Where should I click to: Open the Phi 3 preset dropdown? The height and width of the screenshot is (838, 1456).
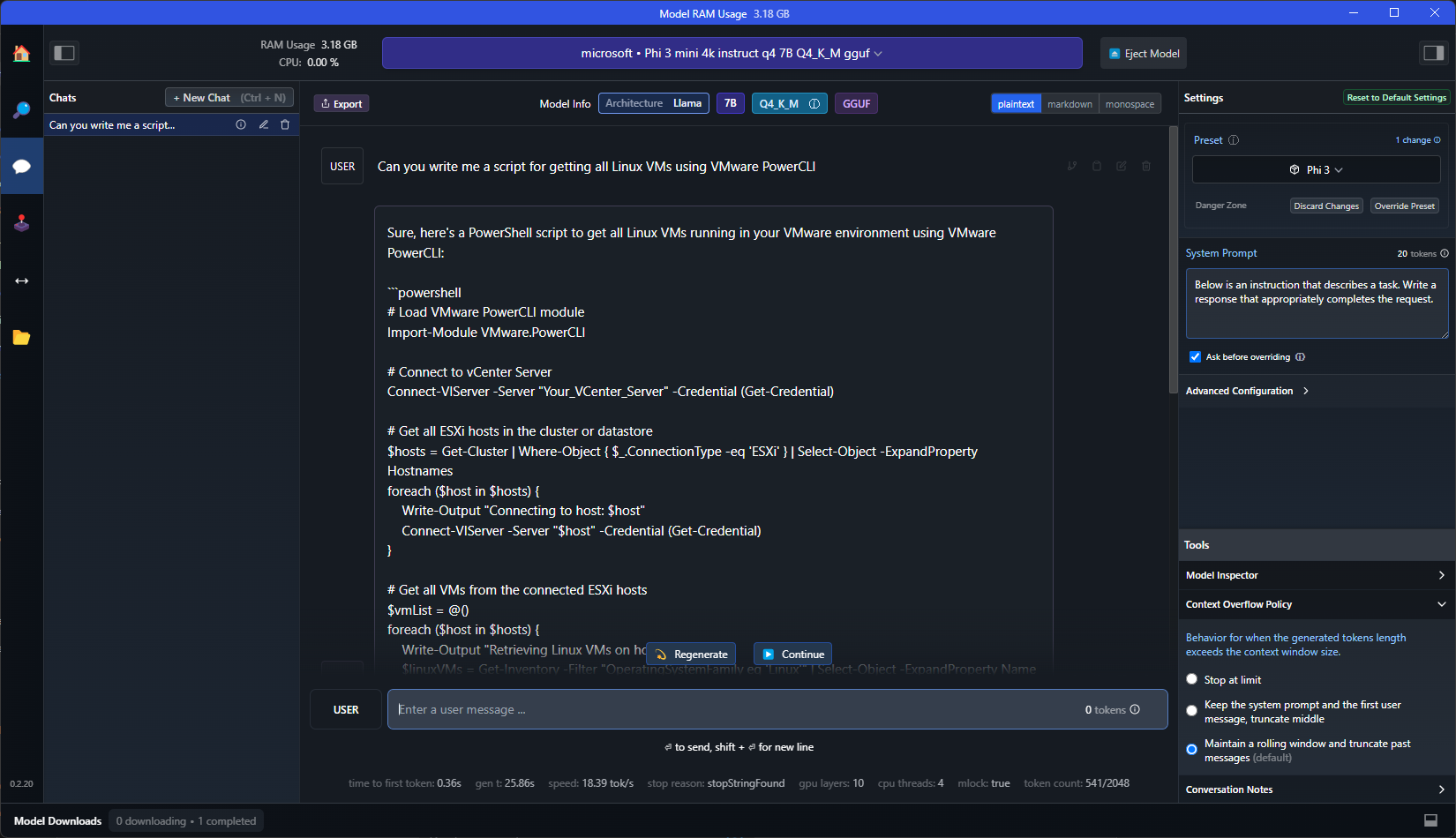(x=1316, y=169)
